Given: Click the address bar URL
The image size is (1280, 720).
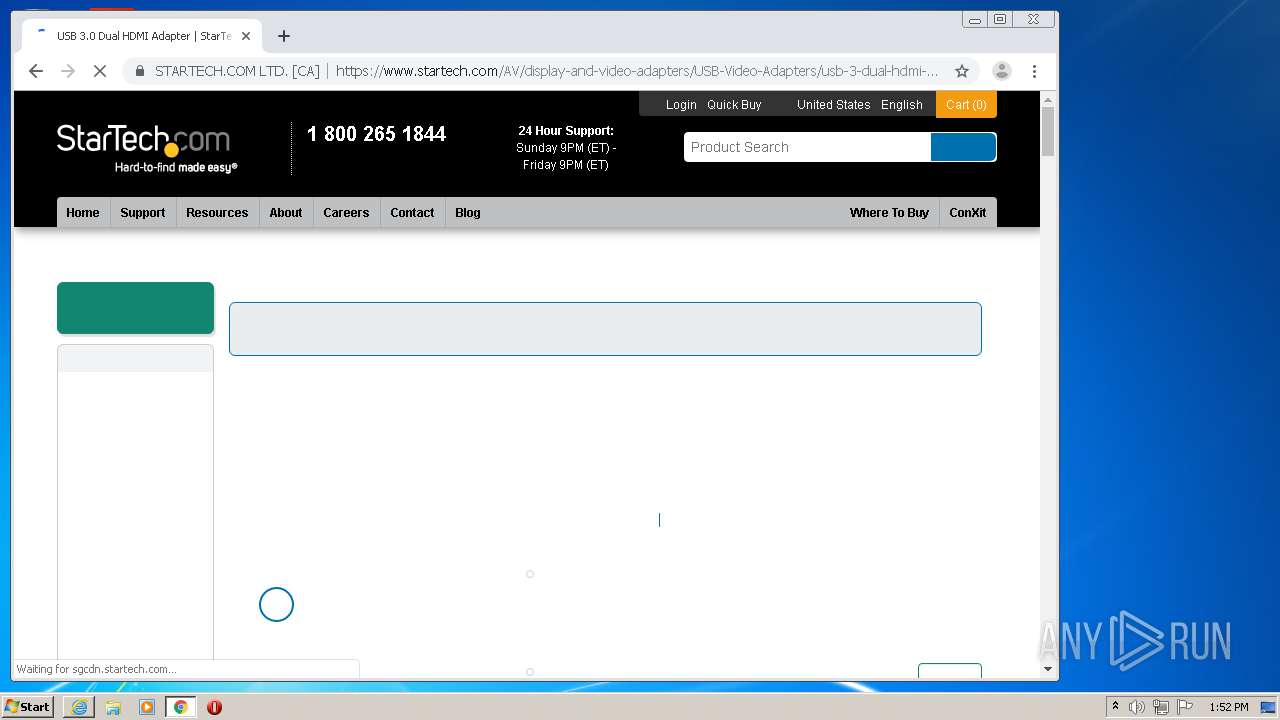Looking at the screenshot, I should coord(637,71).
